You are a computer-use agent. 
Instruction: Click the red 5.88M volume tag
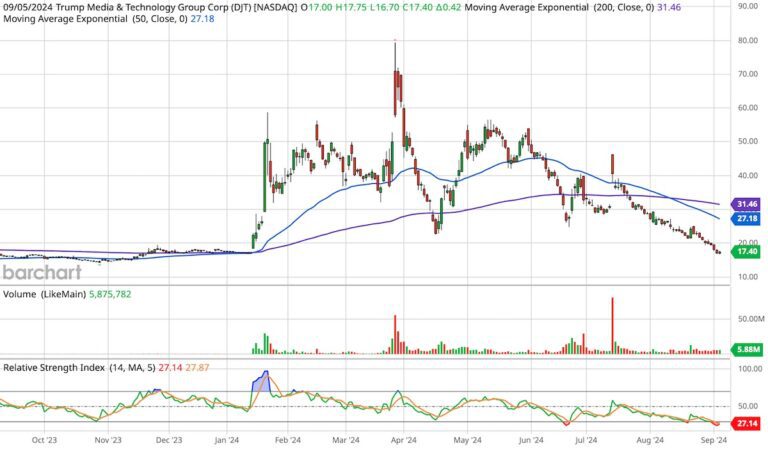746,349
